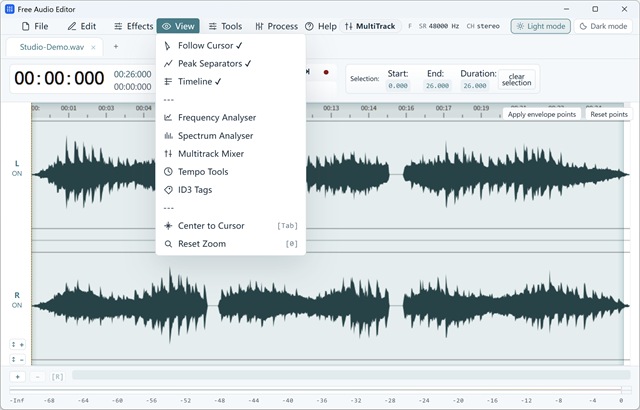Select Light mode theme

click(x=540, y=26)
